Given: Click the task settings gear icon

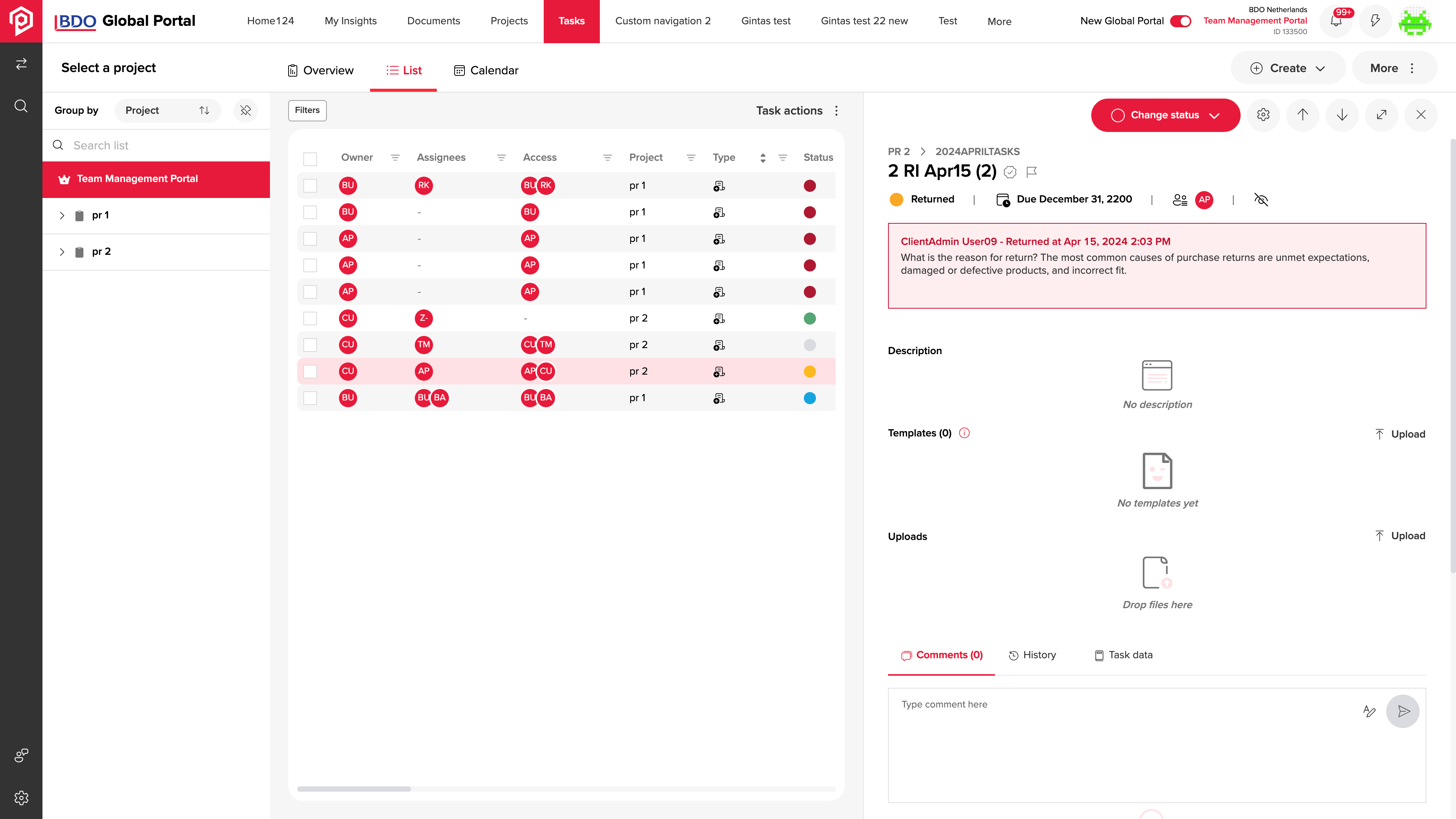Looking at the screenshot, I should [x=1263, y=115].
